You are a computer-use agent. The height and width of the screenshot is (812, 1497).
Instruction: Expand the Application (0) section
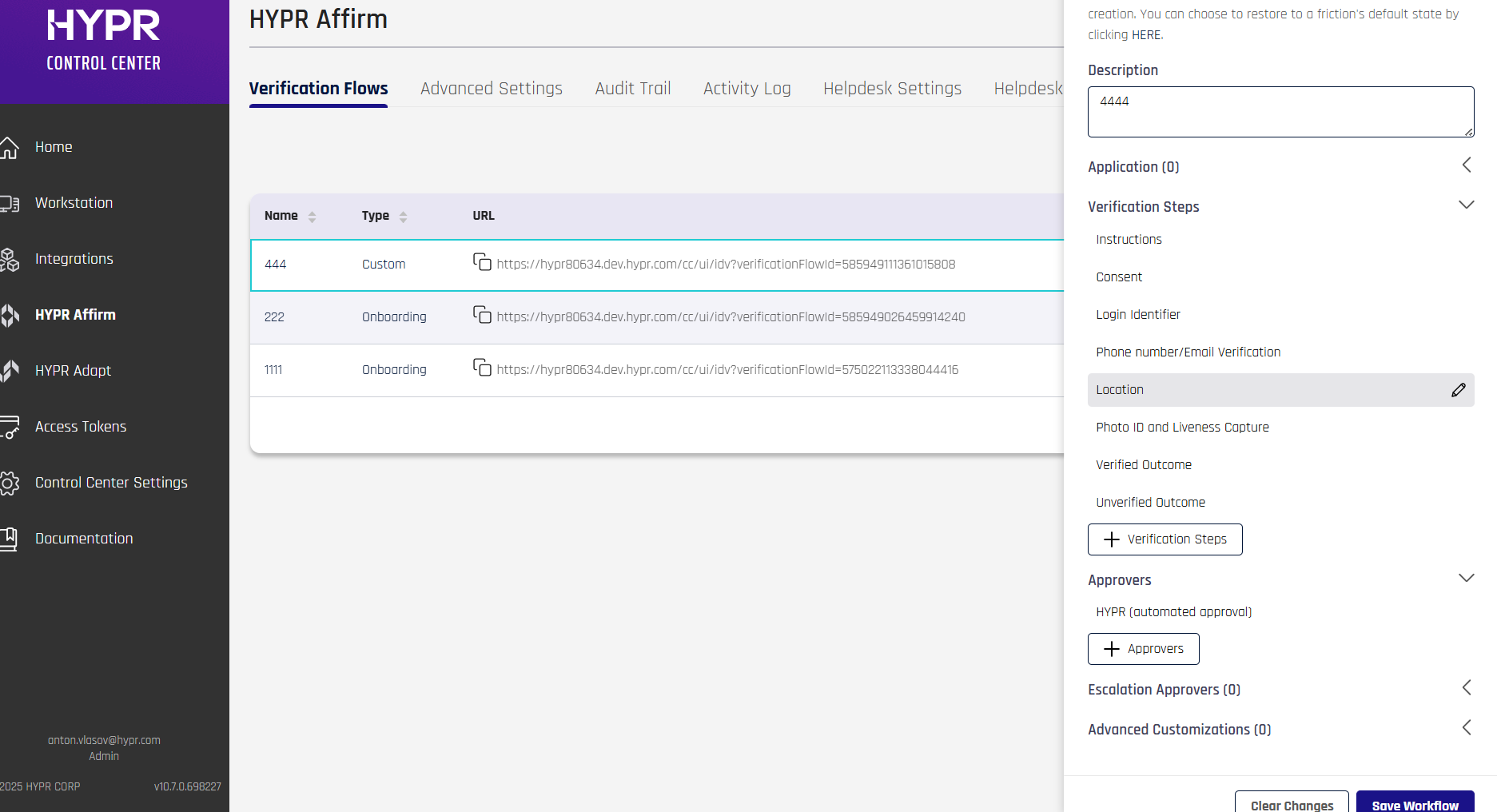point(1466,165)
